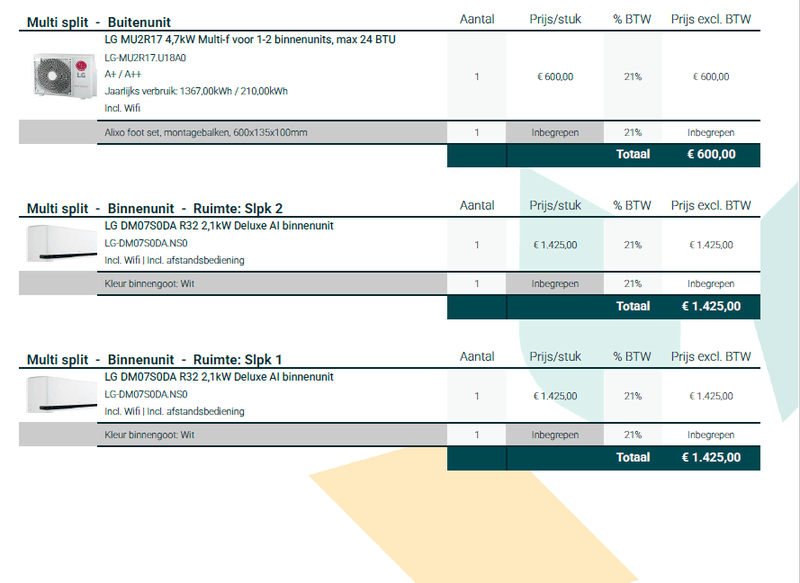Click model code 'LG-DM07S0DA.NS0' in Slpk 1 section
The width and height of the screenshot is (800, 583).
pyautogui.click(x=146, y=394)
